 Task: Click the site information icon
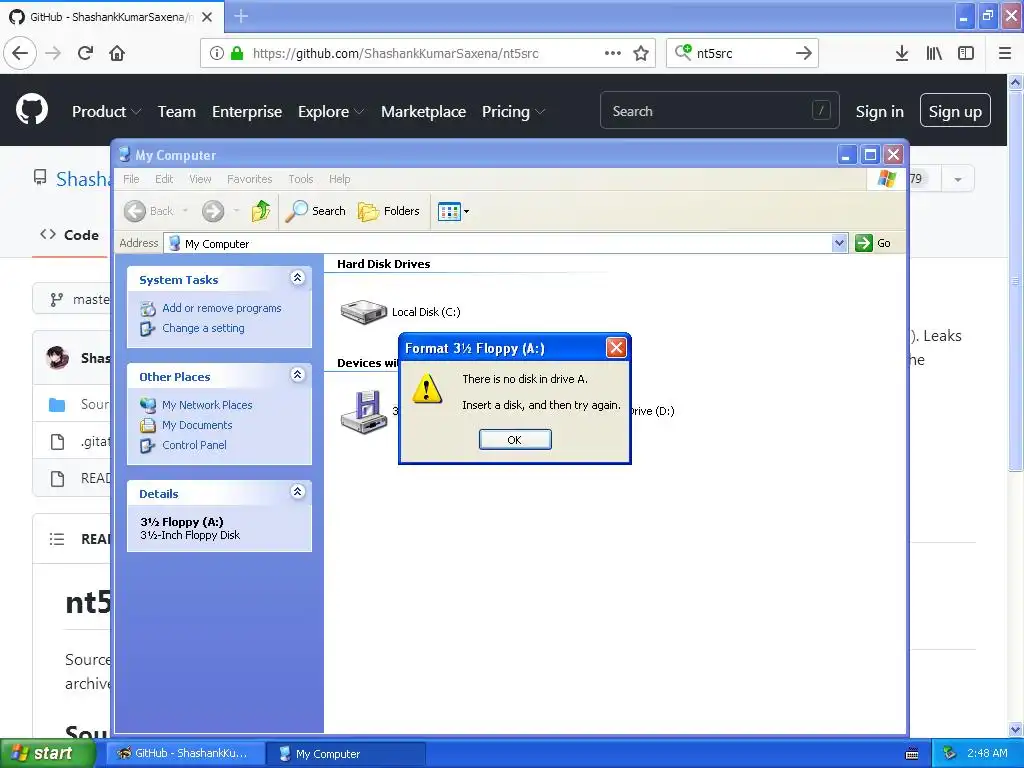pyautogui.click(x=217, y=54)
